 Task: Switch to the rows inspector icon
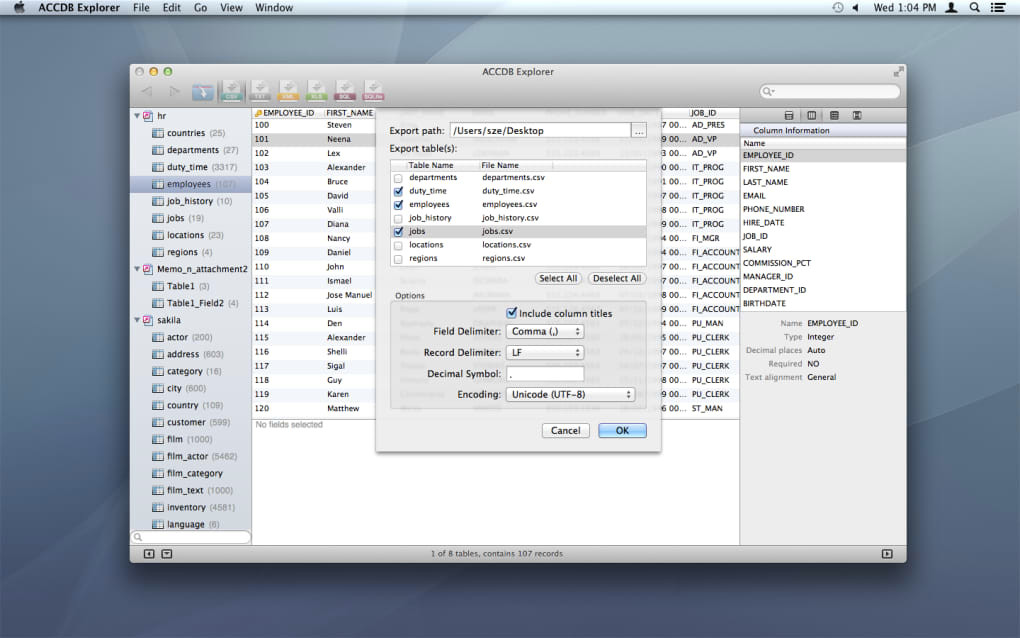pos(834,115)
